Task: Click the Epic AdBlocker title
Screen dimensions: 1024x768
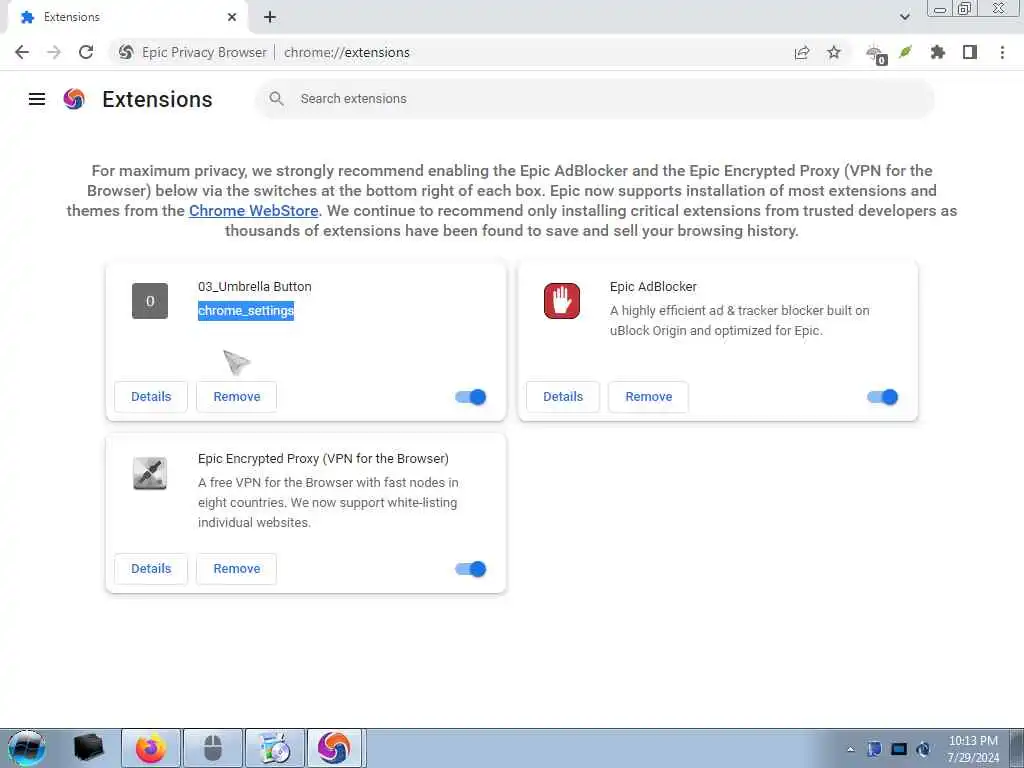Action: point(653,287)
